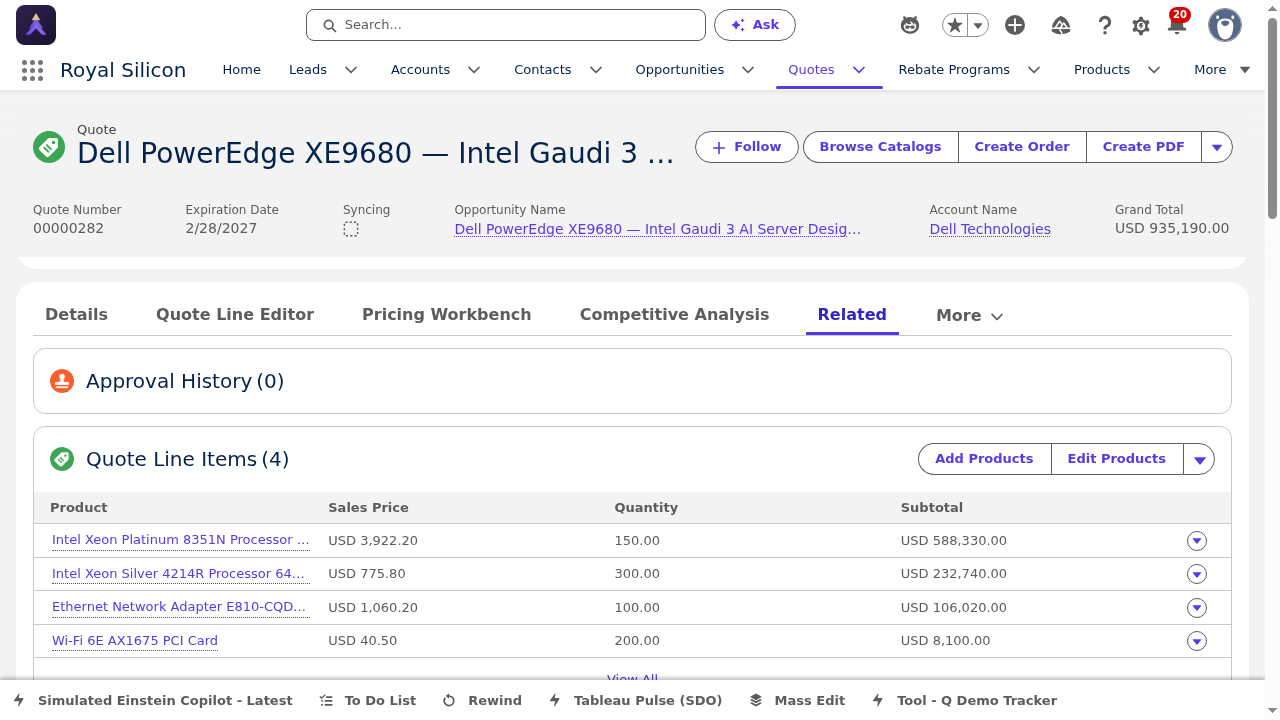Click the Royal Silicon app logo
The height and width of the screenshot is (720, 1280).
coord(36,25)
